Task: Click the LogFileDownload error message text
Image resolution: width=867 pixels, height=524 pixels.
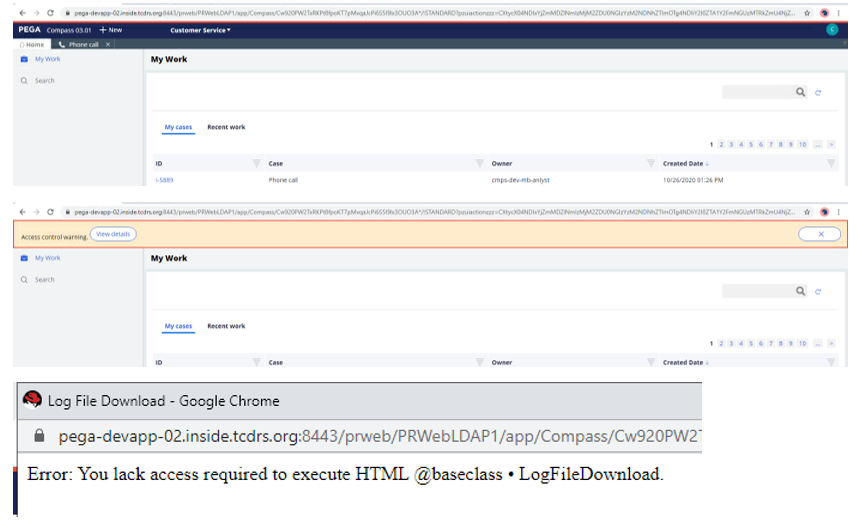Action: 345,474
